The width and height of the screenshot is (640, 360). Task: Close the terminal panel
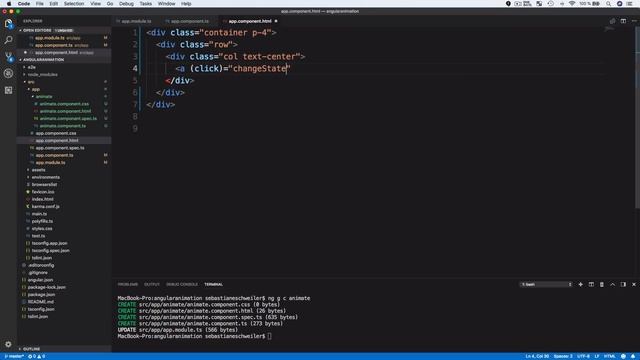pos(633,284)
